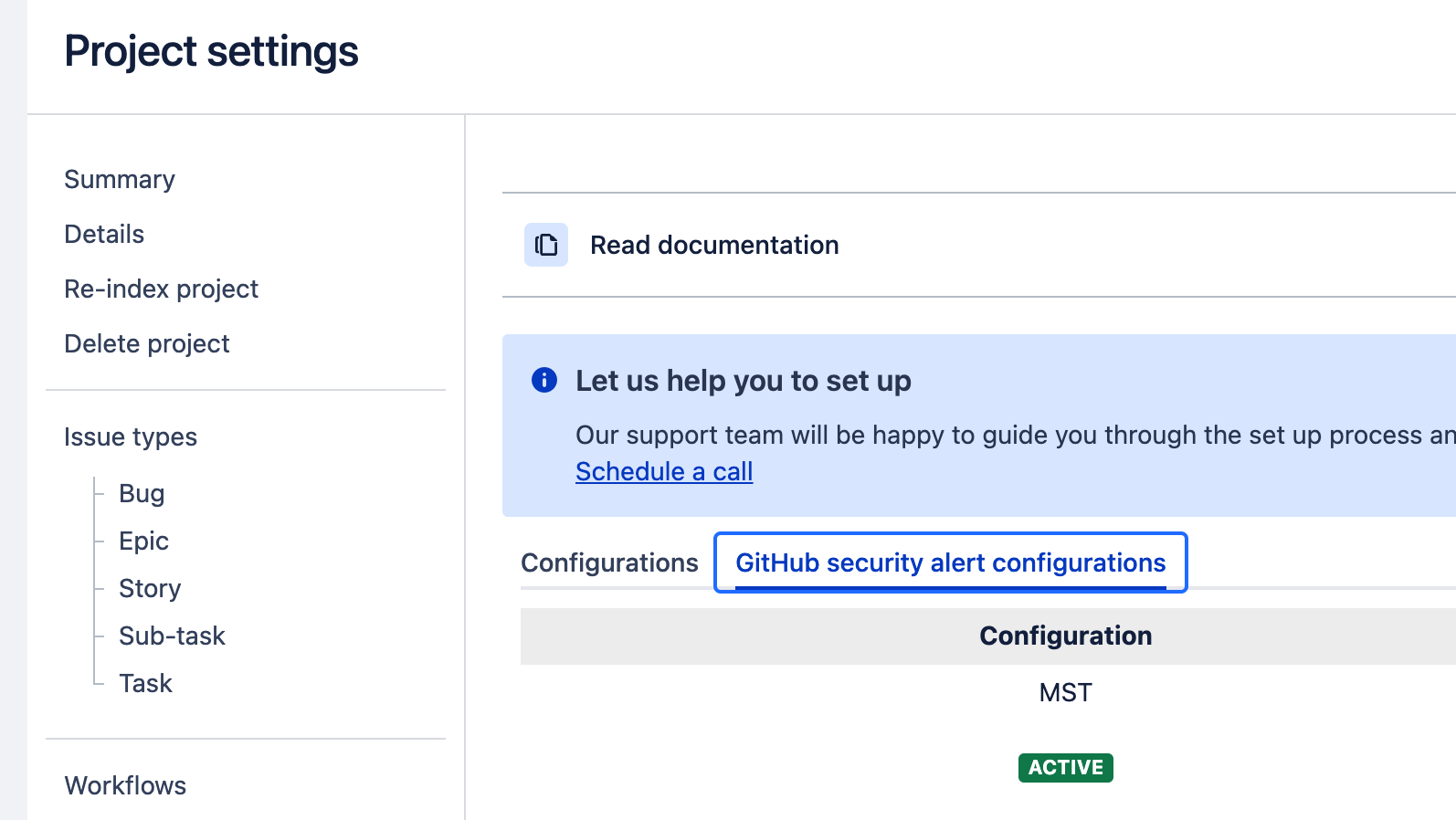Click the blue info icon in the banner
1456x820 pixels.
tap(544, 380)
